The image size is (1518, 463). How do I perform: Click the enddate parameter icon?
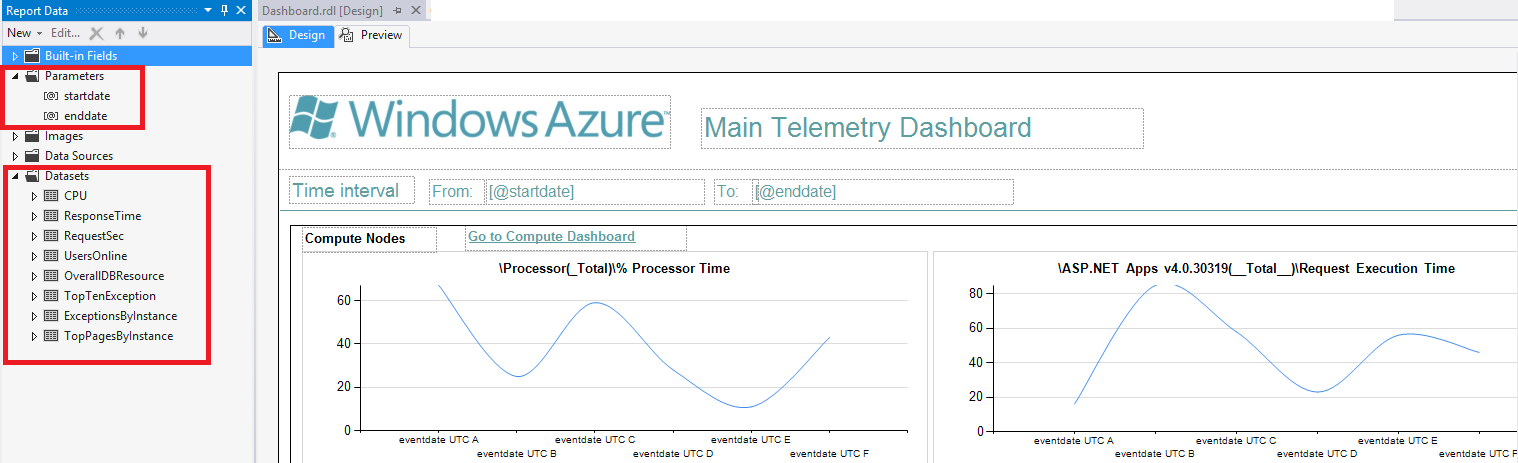(x=51, y=116)
